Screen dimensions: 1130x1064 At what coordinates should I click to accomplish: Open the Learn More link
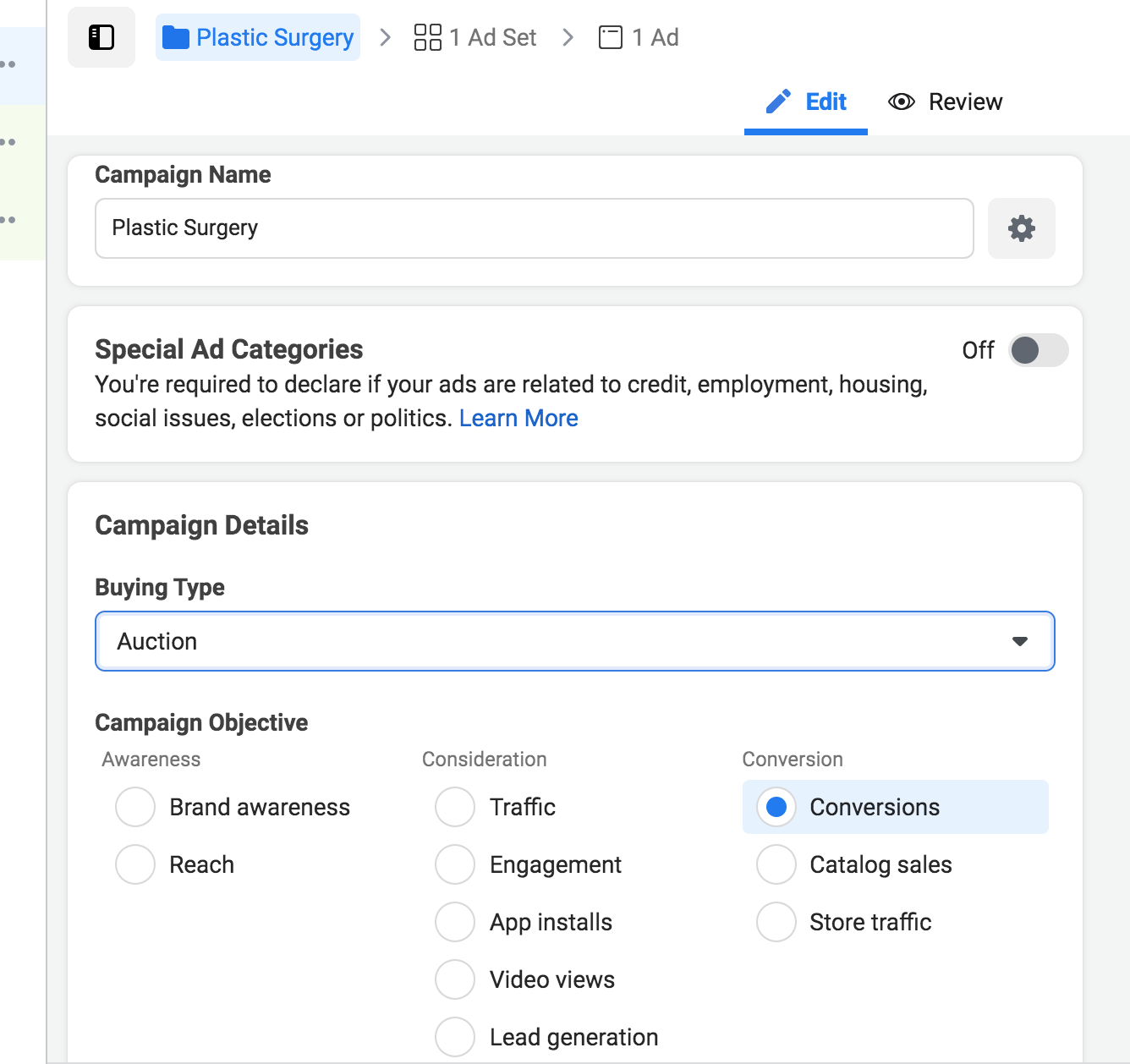click(518, 417)
